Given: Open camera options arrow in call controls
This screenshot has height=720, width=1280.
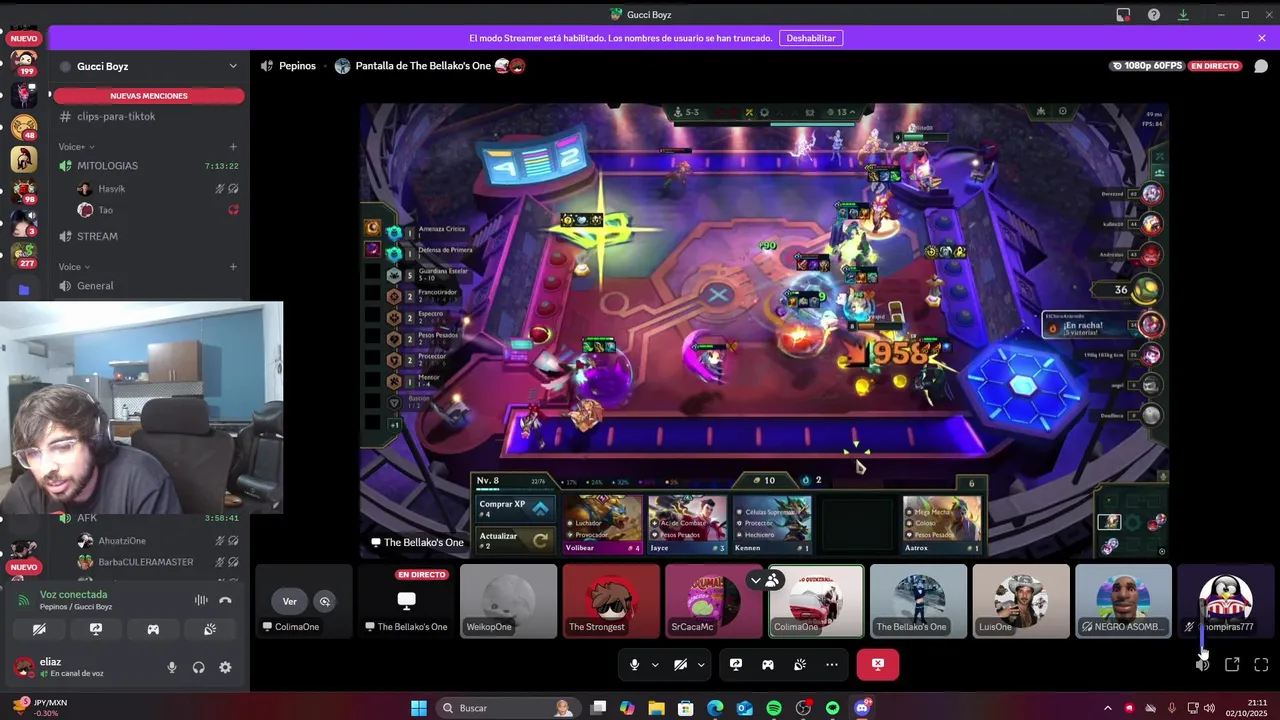Looking at the screenshot, I should tap(701, 664).
